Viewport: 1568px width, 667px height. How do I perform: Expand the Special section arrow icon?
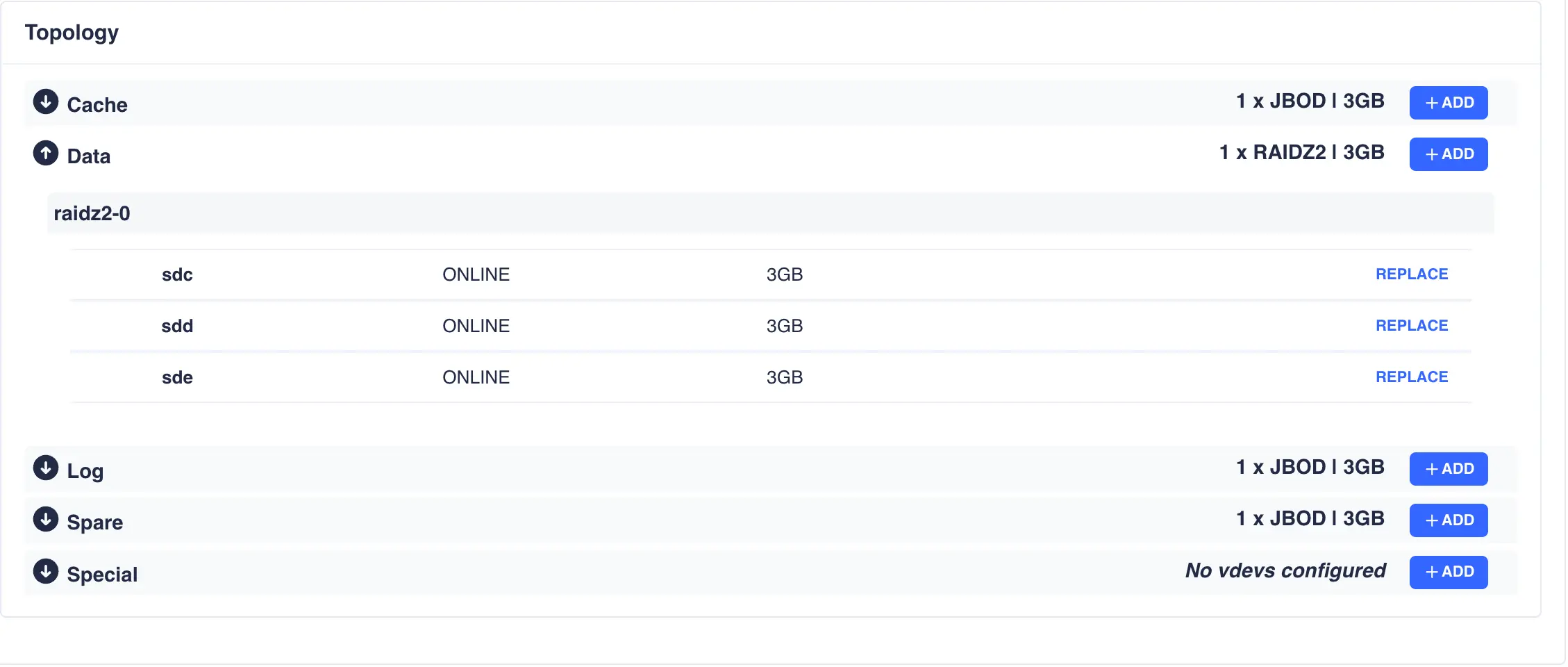46,572
